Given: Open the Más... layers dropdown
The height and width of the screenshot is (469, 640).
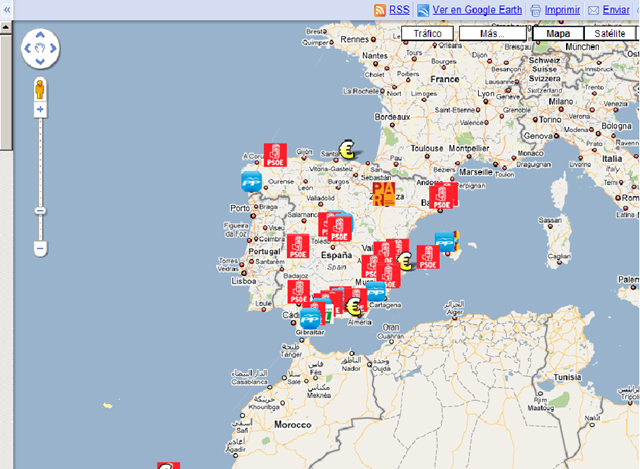Looking at the screenshot, I should point(492,33).
